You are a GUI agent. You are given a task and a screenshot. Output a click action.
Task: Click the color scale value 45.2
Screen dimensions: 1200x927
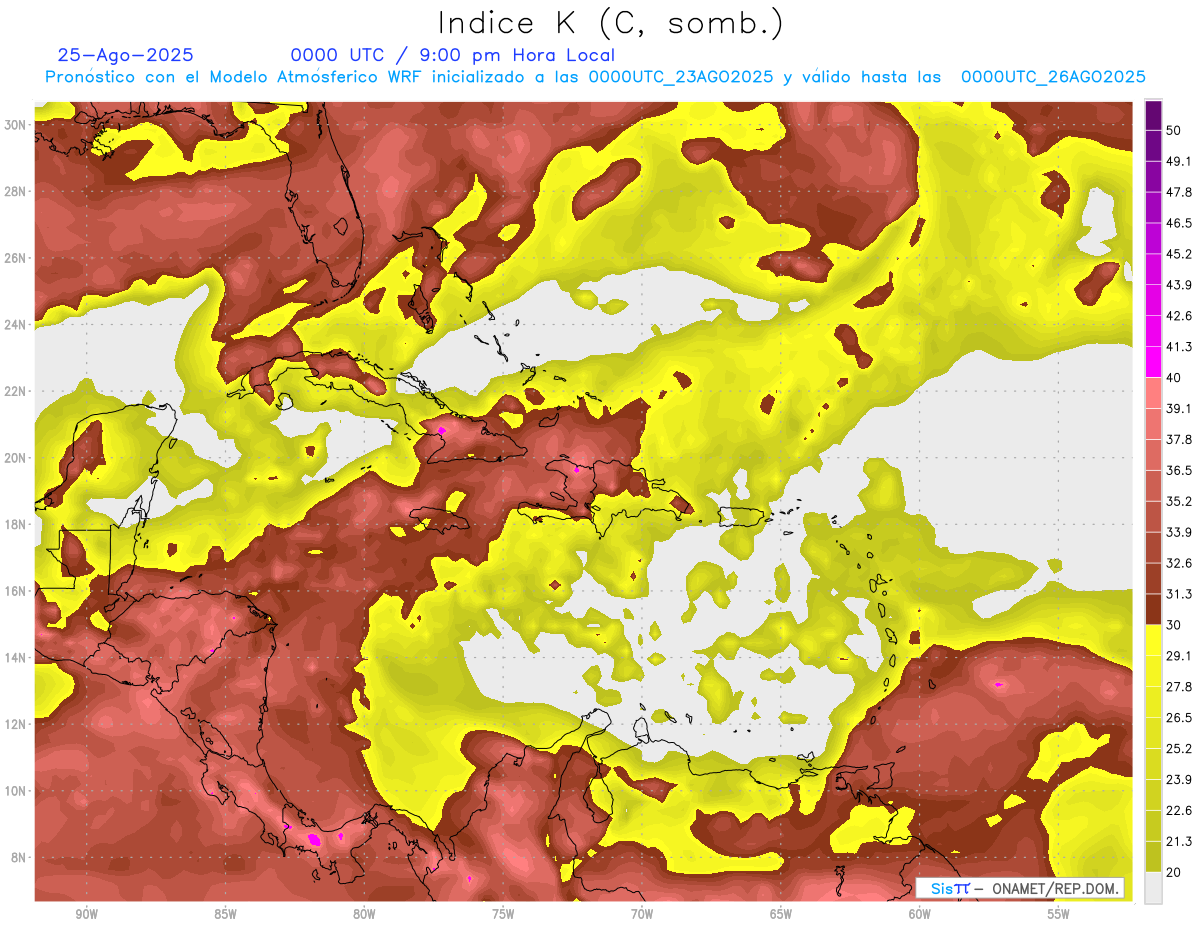(x=1179, y=254)
